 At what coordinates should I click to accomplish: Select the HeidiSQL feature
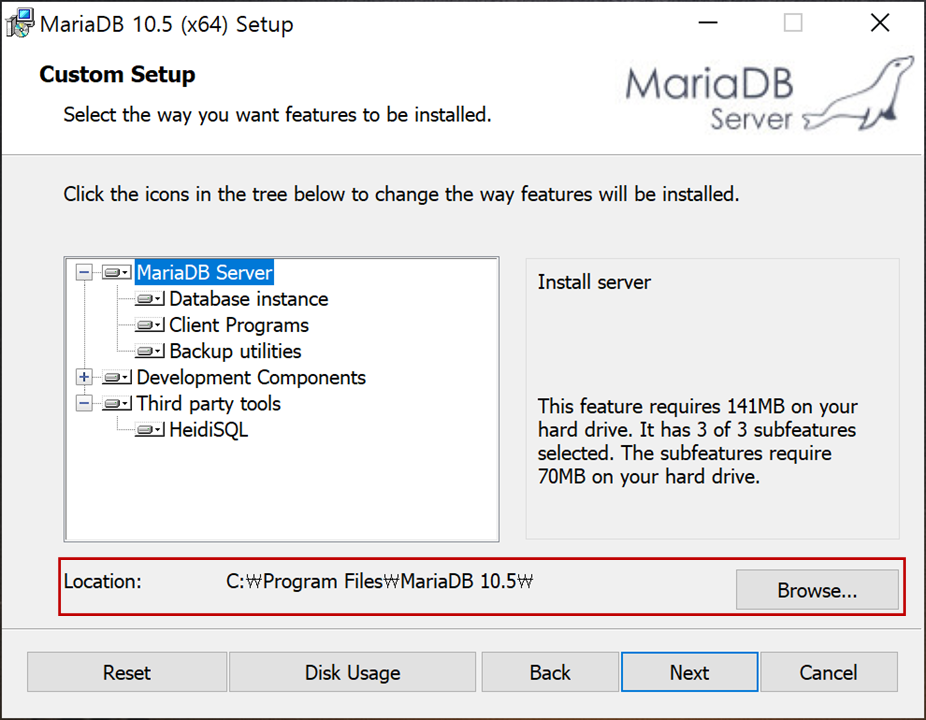point(208,429)
